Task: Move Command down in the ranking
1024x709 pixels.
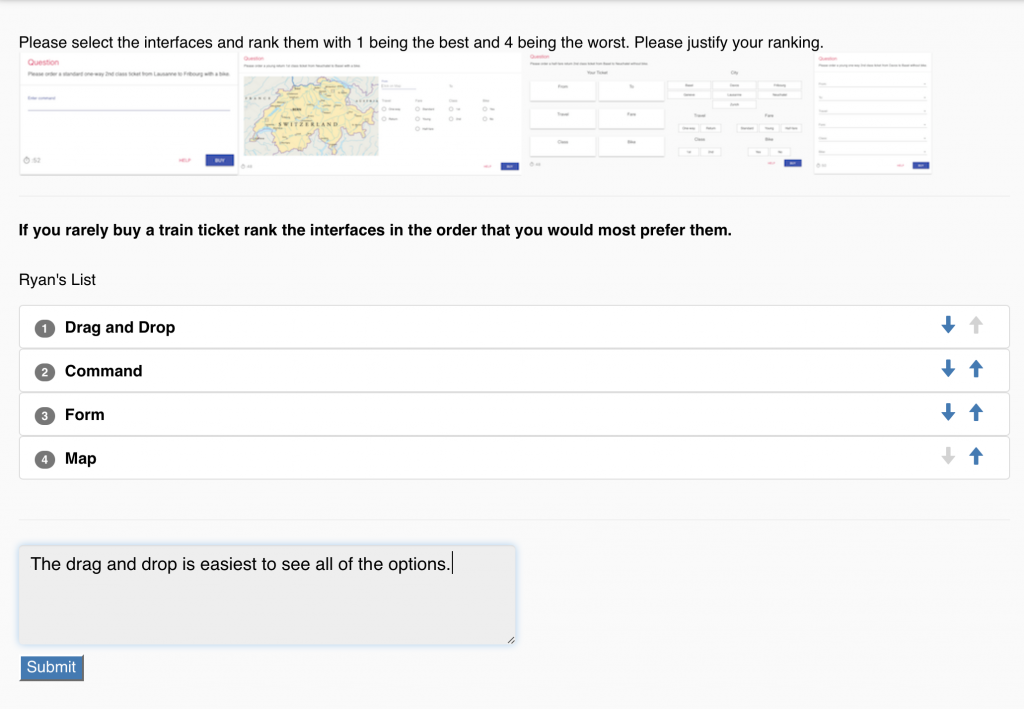Action: [x=948, y=369]
